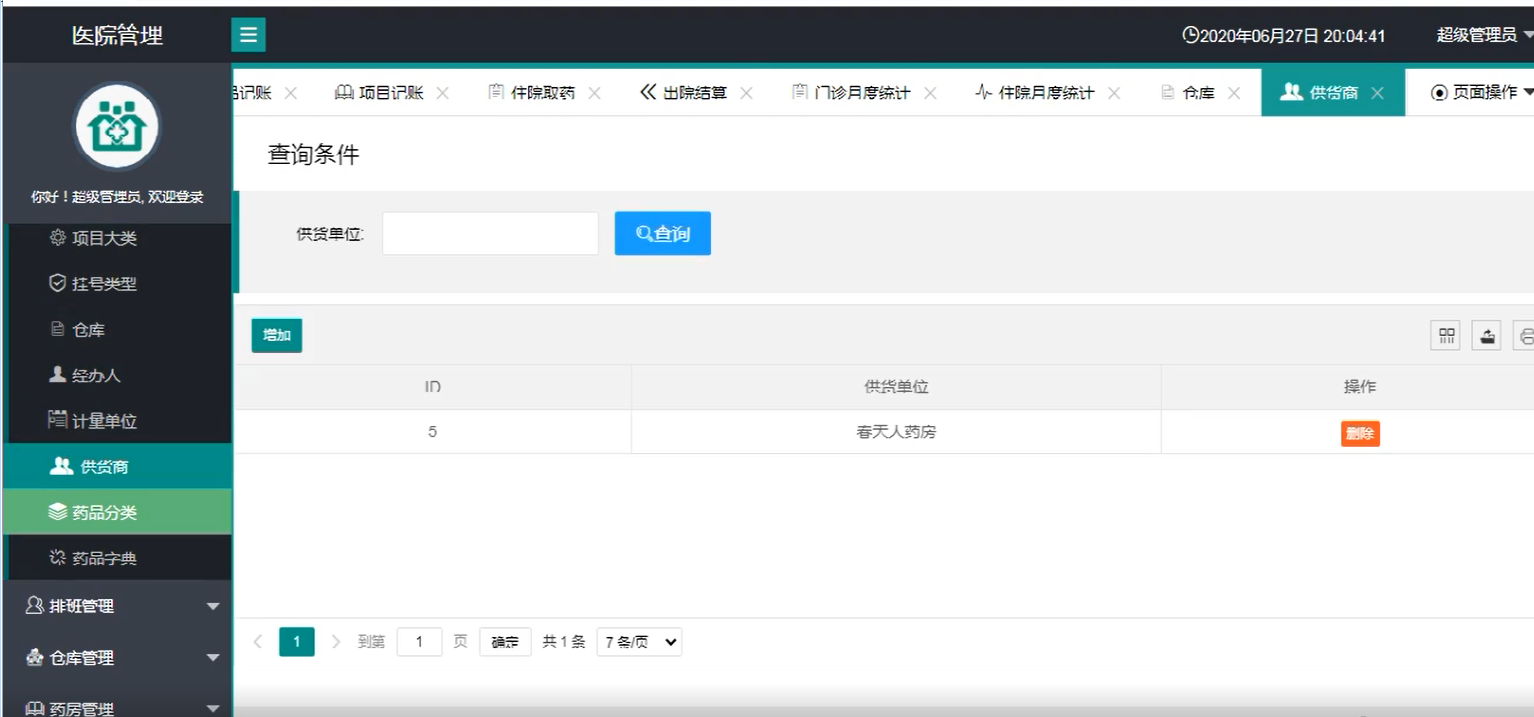Close the 出院结算 tab
1534x717 pixels.
746,93
